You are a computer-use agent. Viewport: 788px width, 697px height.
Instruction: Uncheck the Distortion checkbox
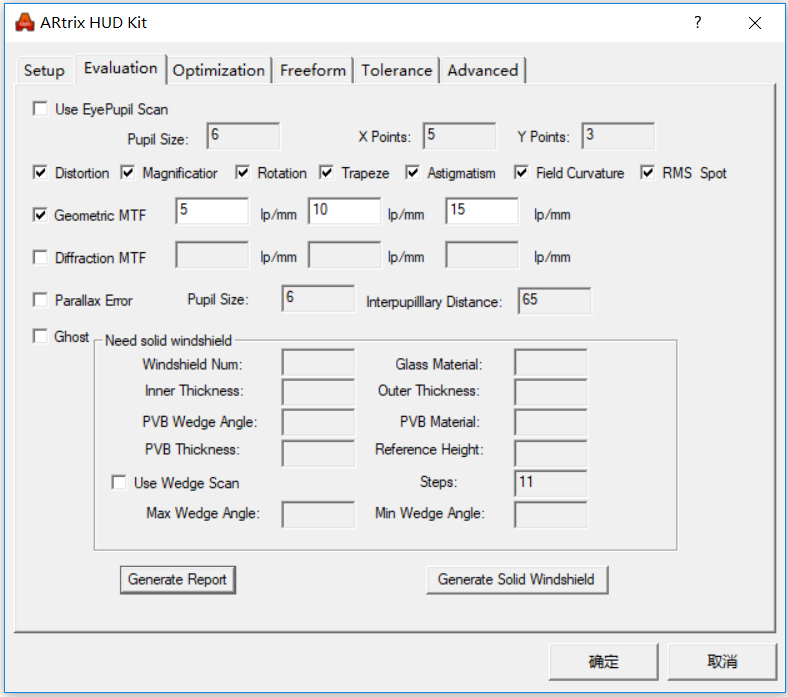[40, 173]
